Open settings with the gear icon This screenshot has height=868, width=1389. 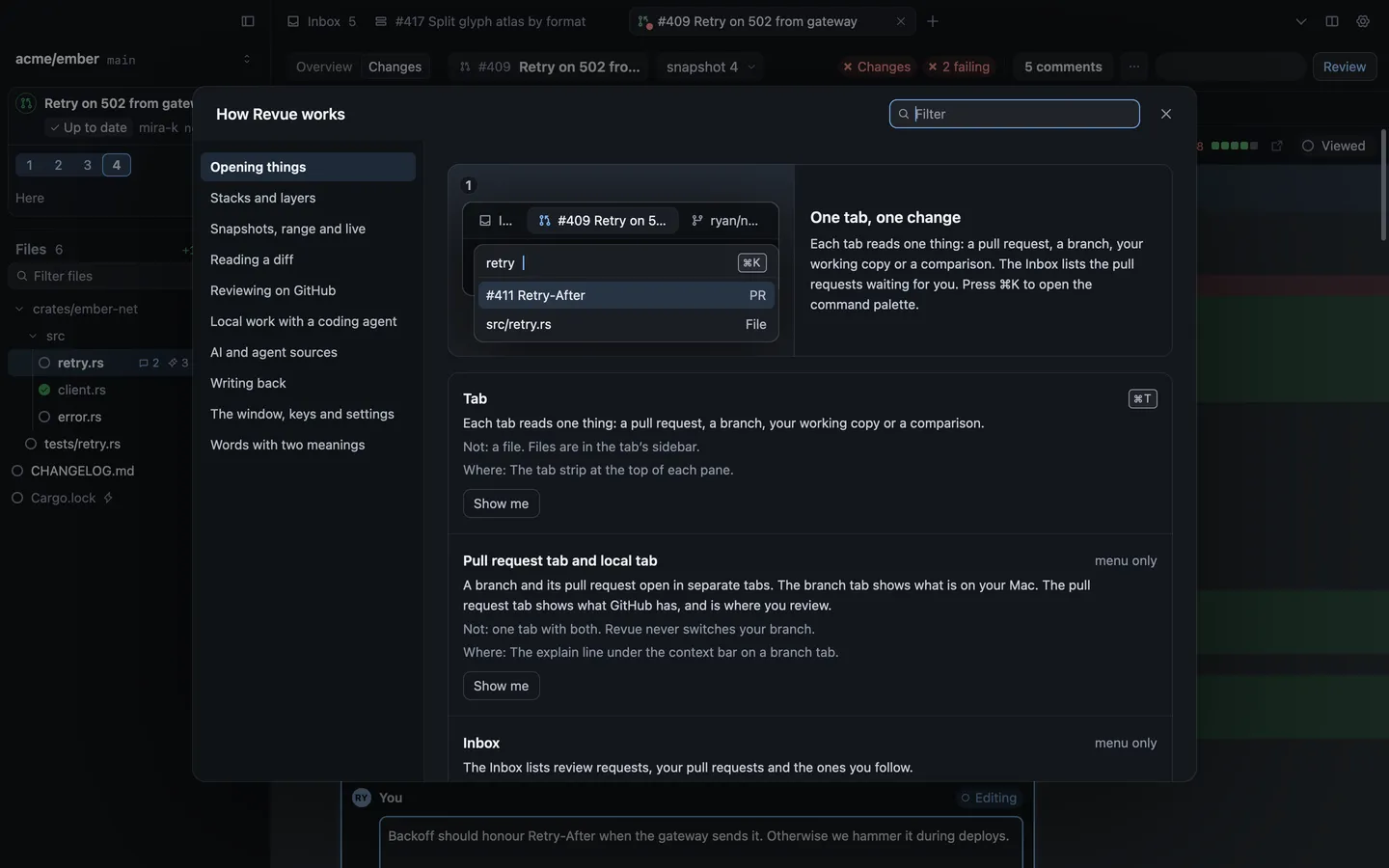tap(1363, 21)
